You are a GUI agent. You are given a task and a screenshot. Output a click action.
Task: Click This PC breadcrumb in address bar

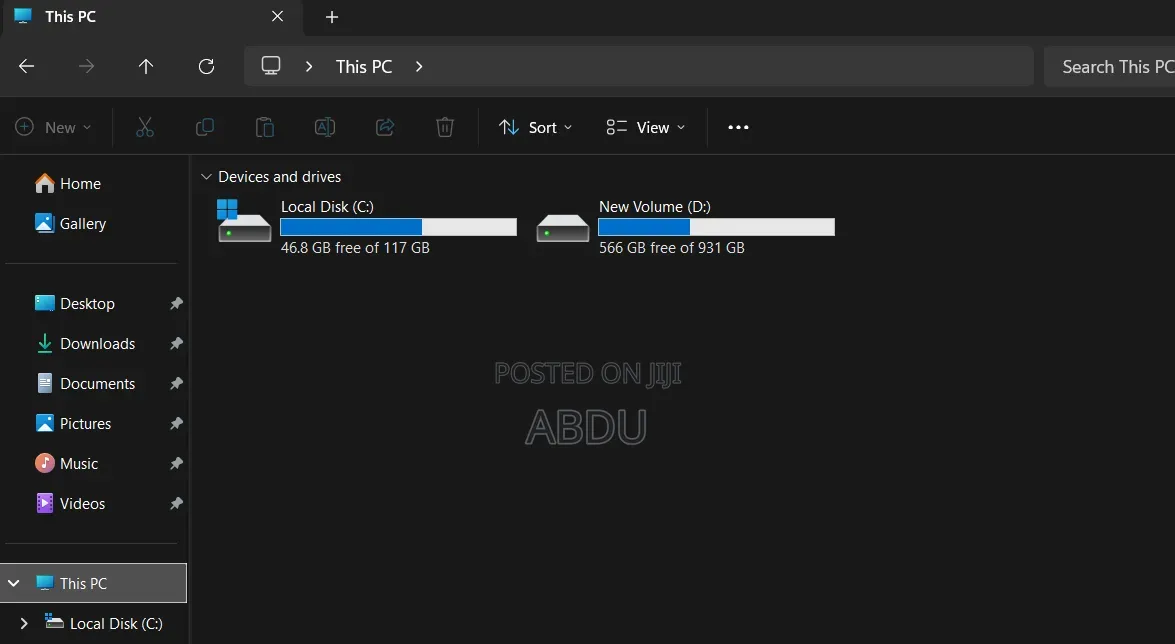click(x=364, y=67)
